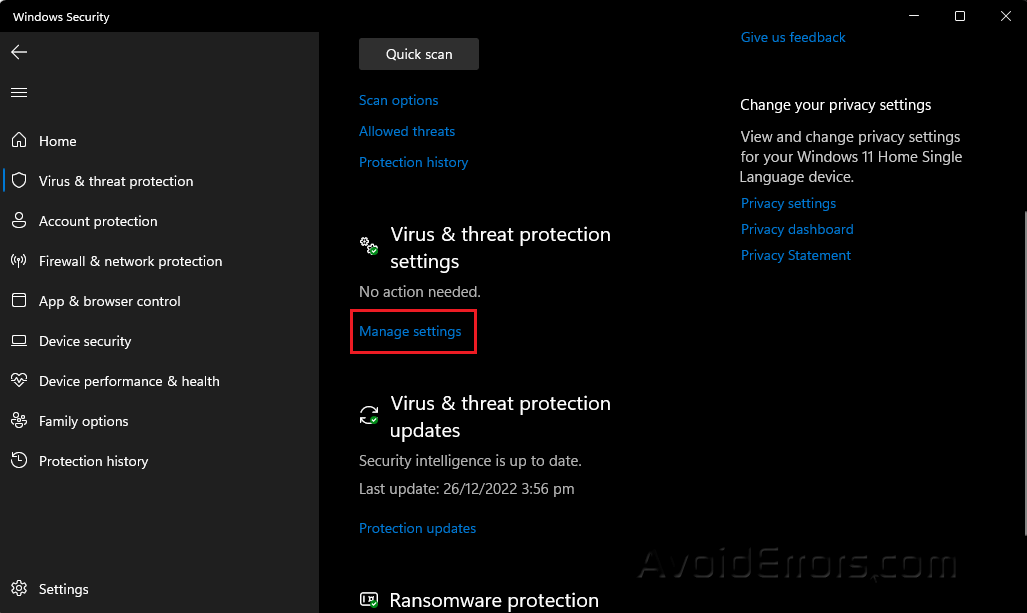Open Family options
The width and height of the screenshot is (1027, 613).
[x=83, y=421]
